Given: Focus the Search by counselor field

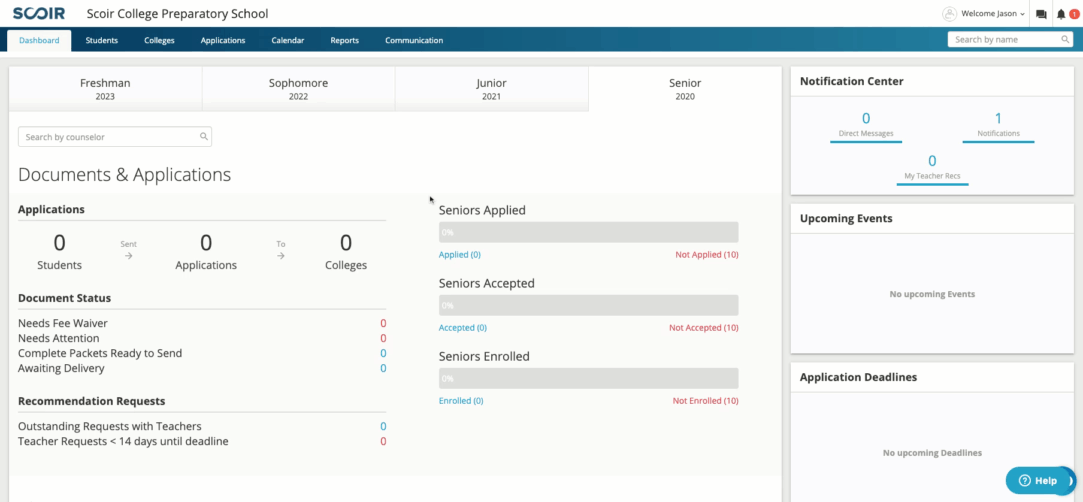Looking at the screenshot, I should [115, 137].
